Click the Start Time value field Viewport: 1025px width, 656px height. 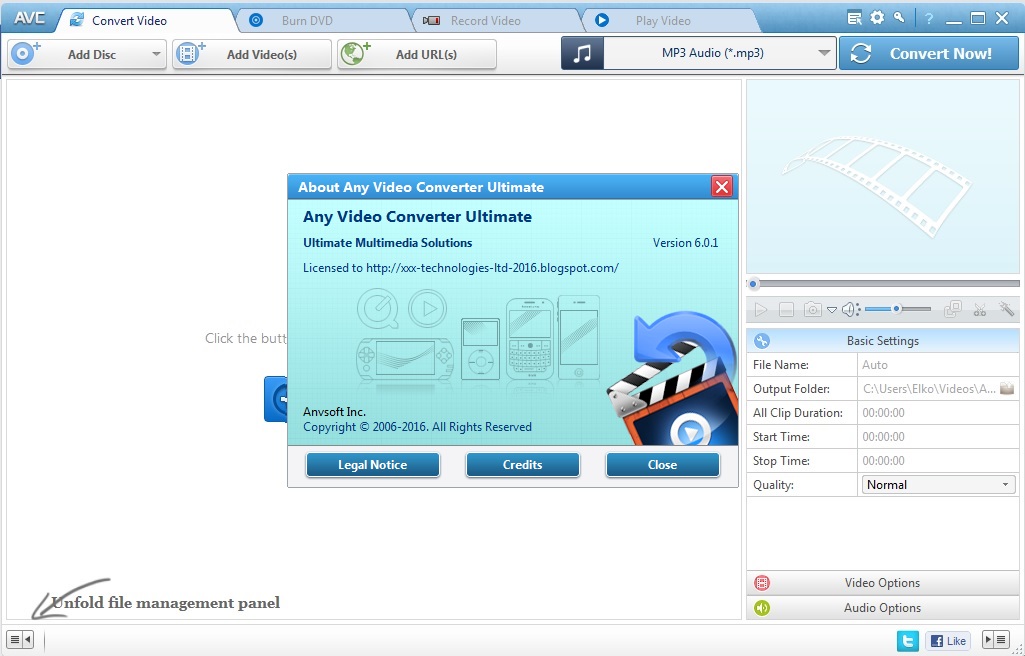point(938,436)
